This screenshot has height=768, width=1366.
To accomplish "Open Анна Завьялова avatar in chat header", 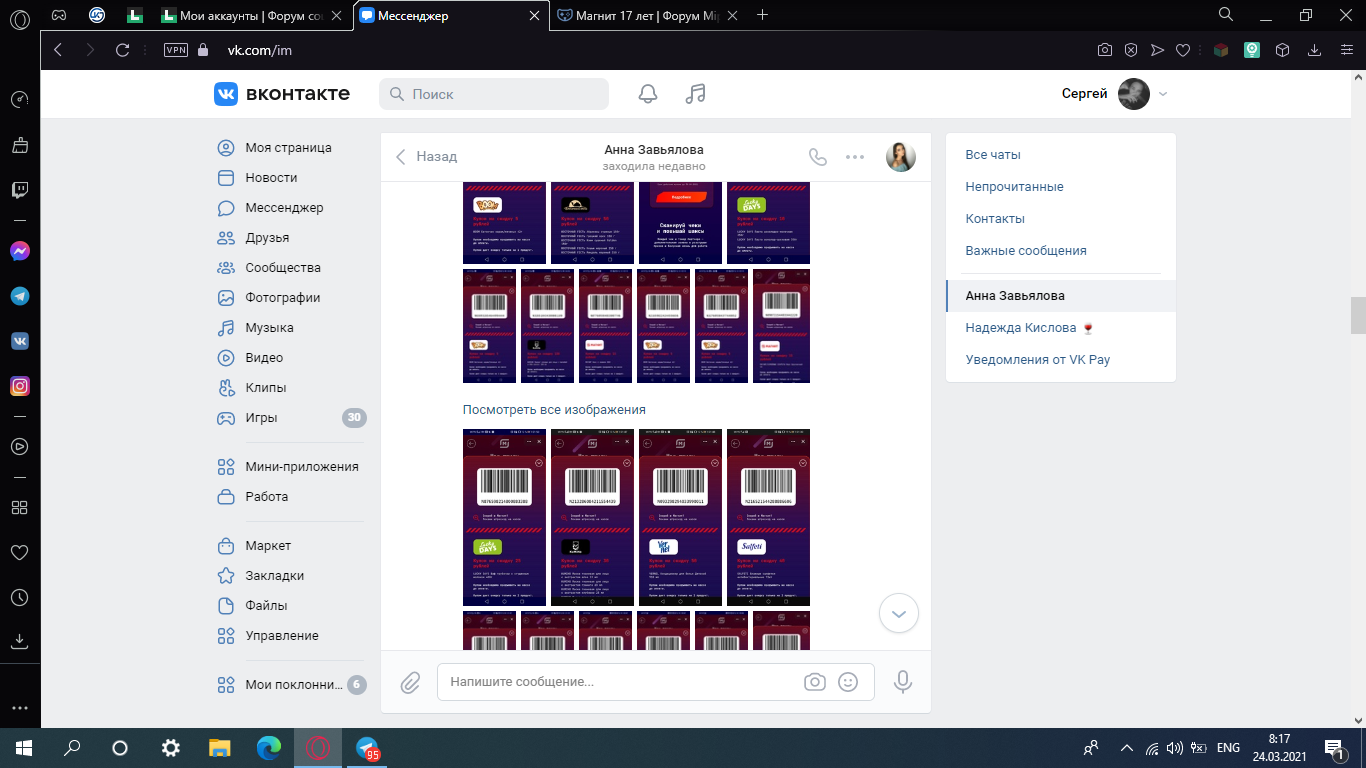I will coord(901,157).
